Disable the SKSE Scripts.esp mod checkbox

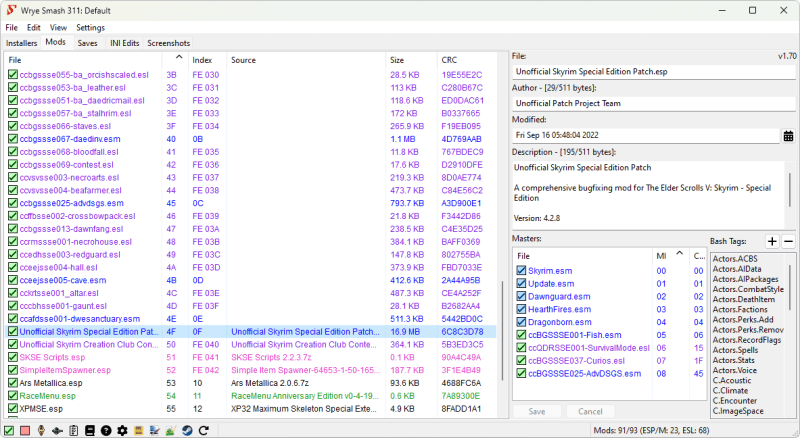click(13, 357)
